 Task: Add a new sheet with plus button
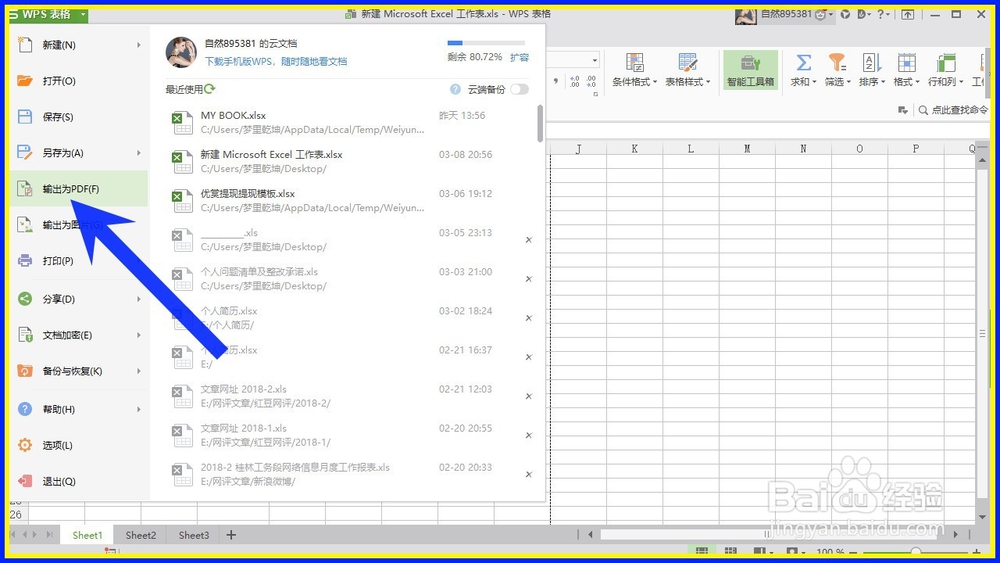pyautogui.click(x=232, y=535)
